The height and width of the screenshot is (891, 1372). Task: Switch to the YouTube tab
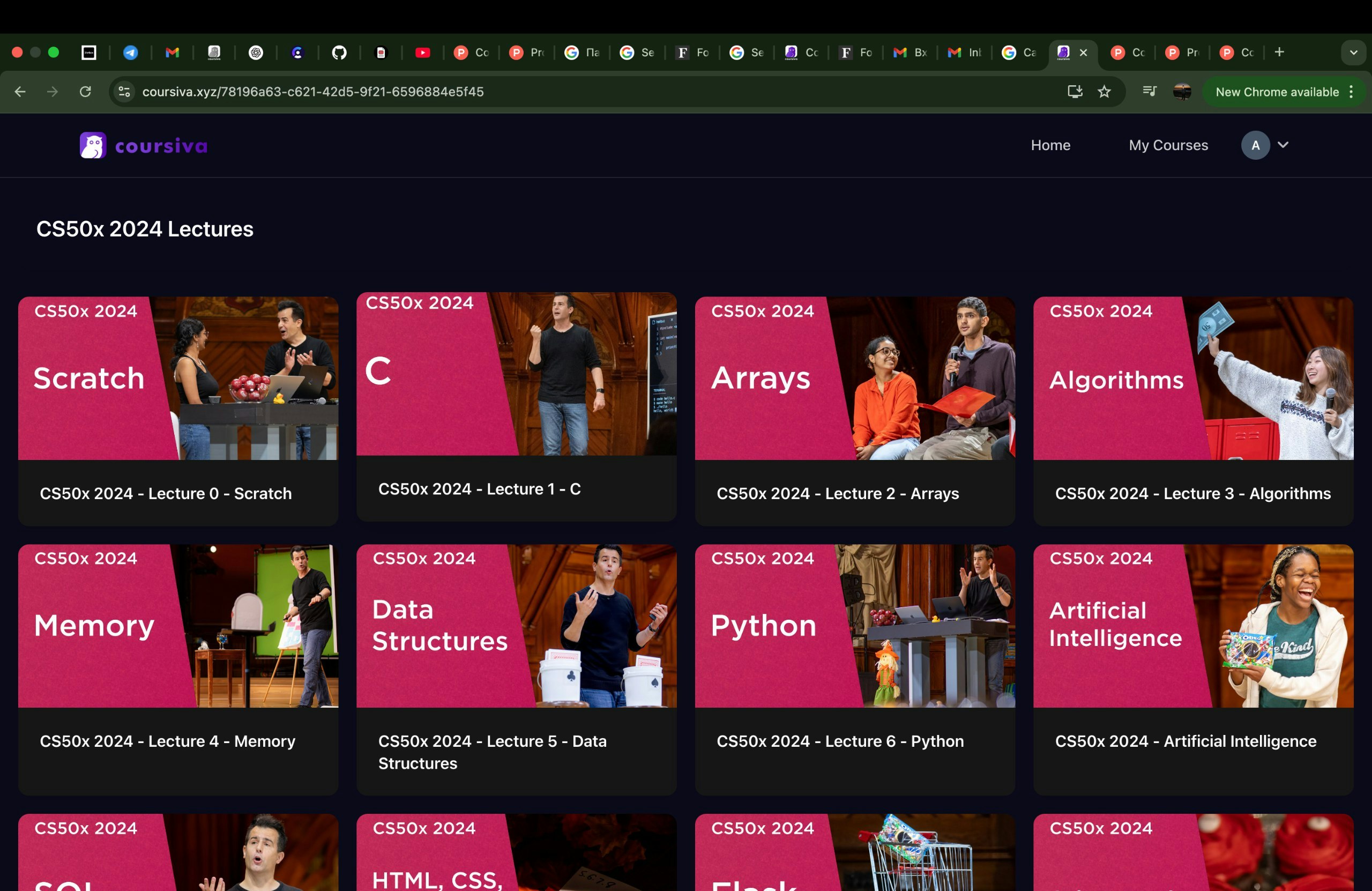pyautogui.click(x=422, y=53)
